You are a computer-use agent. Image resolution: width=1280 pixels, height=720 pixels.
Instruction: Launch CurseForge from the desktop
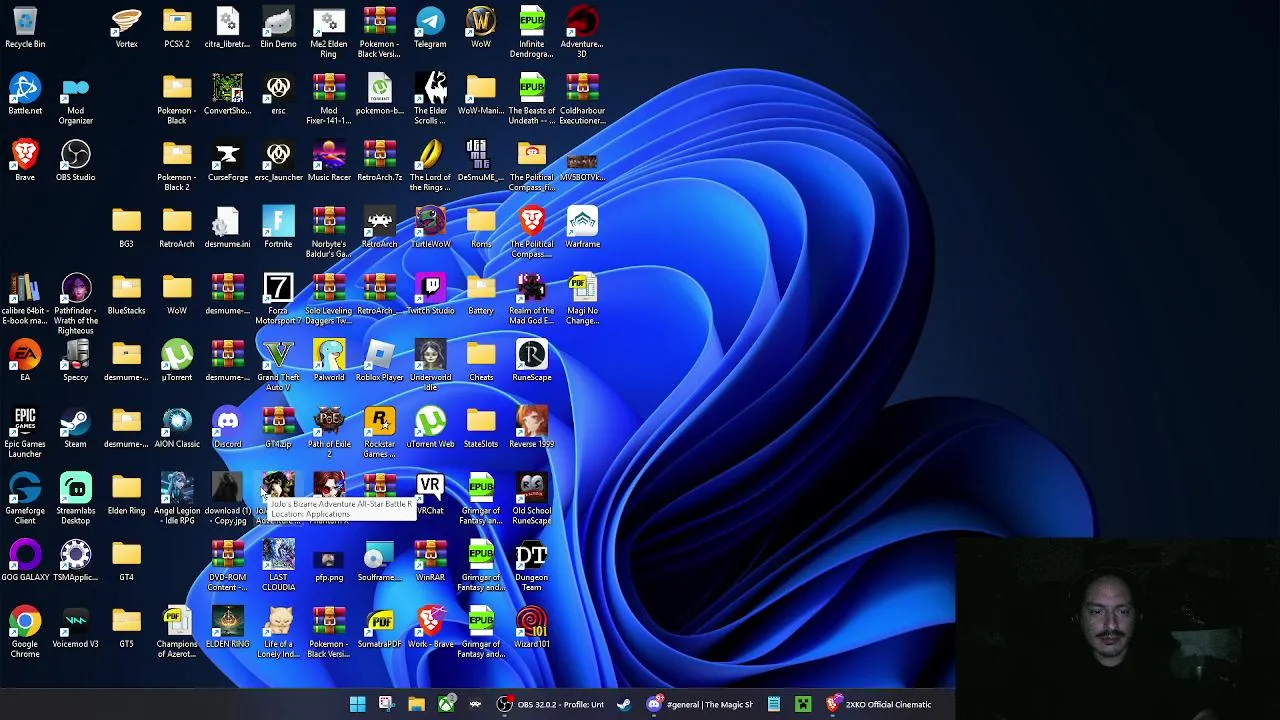click(228, 161)
